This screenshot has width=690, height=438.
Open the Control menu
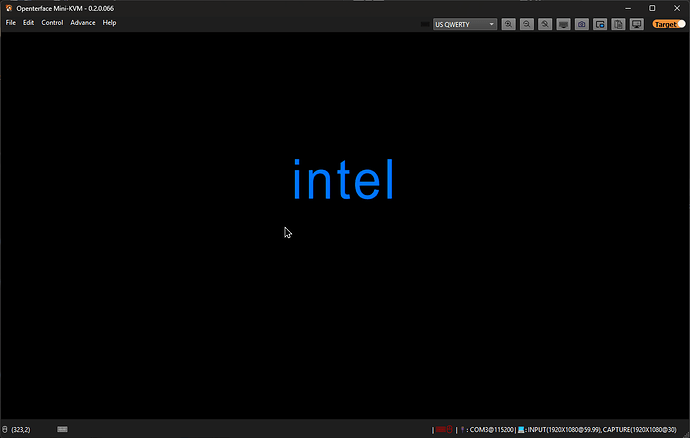[52, 22]
